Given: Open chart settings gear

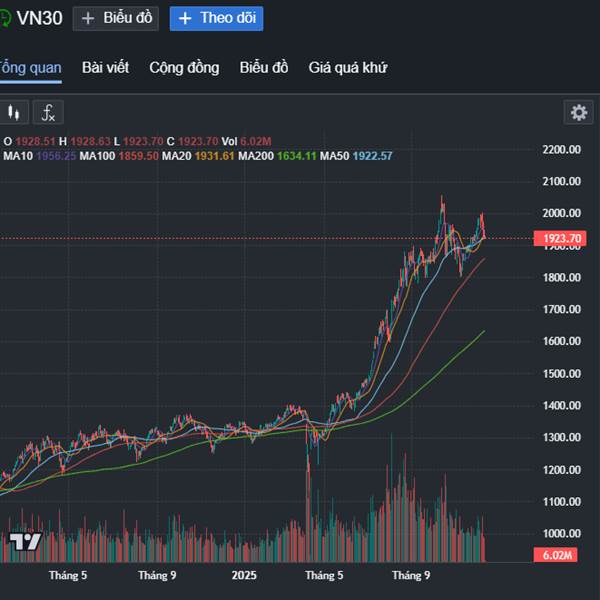Looking at the screenshot, I should tap(578, 112).
